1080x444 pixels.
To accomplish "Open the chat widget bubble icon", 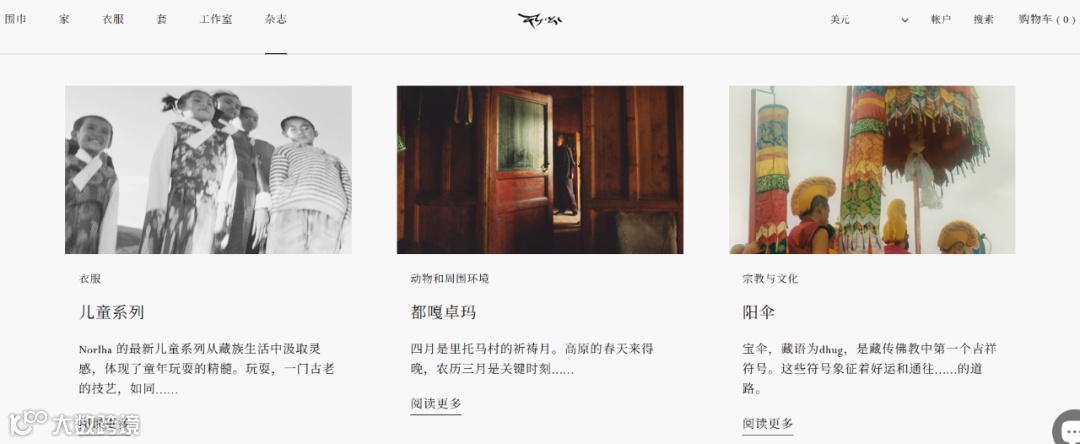I will click(1068, 428).
